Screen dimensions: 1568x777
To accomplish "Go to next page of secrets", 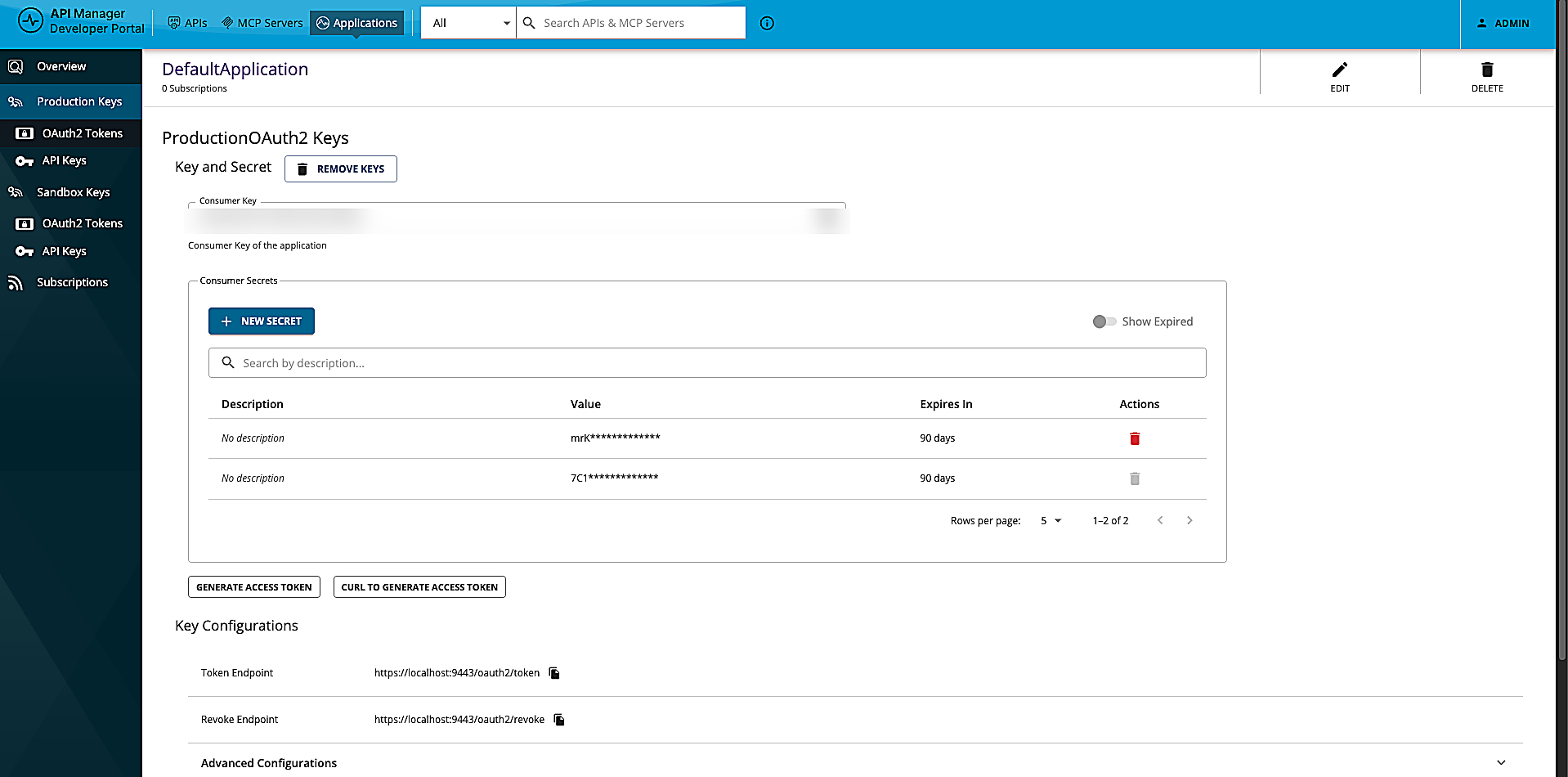I will click(x=1189, y=520).
